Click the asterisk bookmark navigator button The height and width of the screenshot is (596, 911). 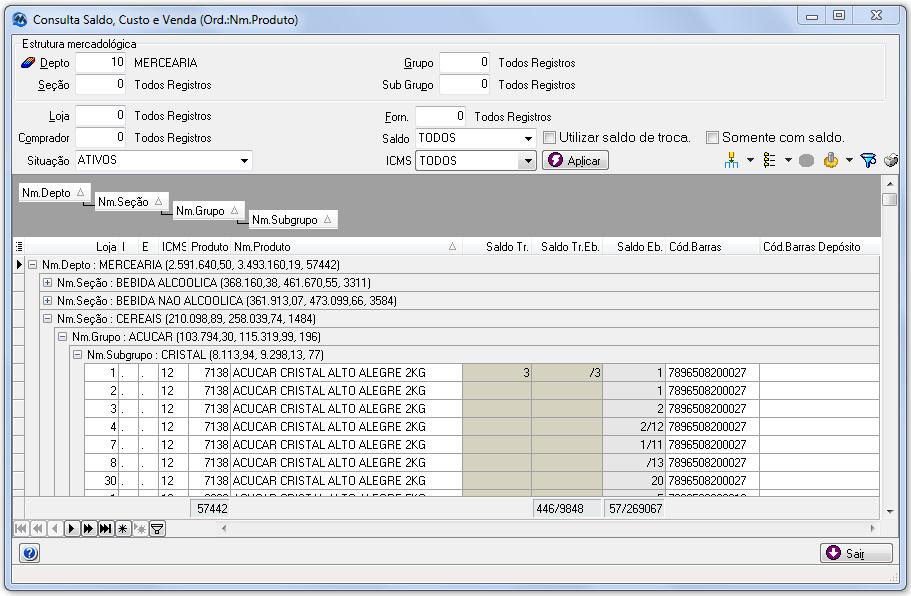(123, 529)
